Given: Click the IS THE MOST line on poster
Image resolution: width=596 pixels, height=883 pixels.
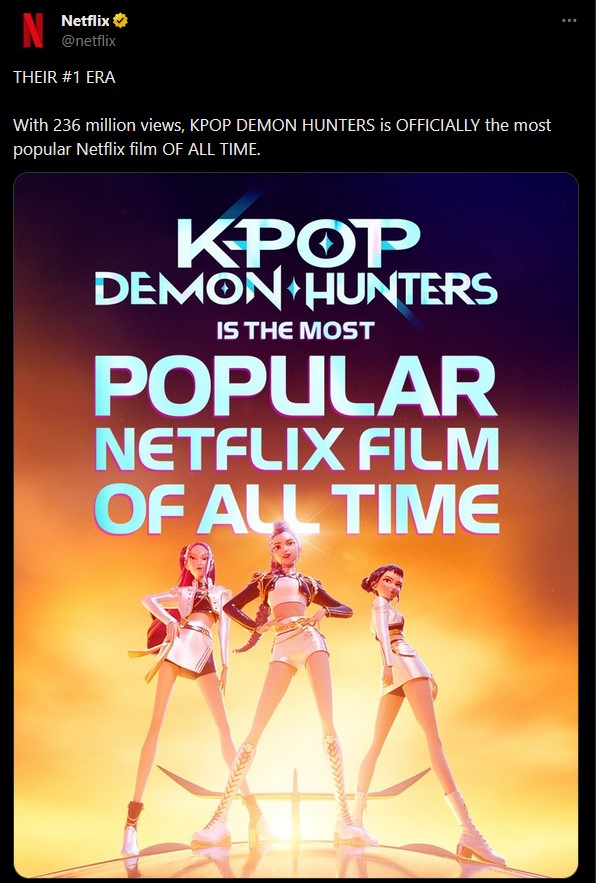Looking at the screenshot, I should click(x=296, y=331).
